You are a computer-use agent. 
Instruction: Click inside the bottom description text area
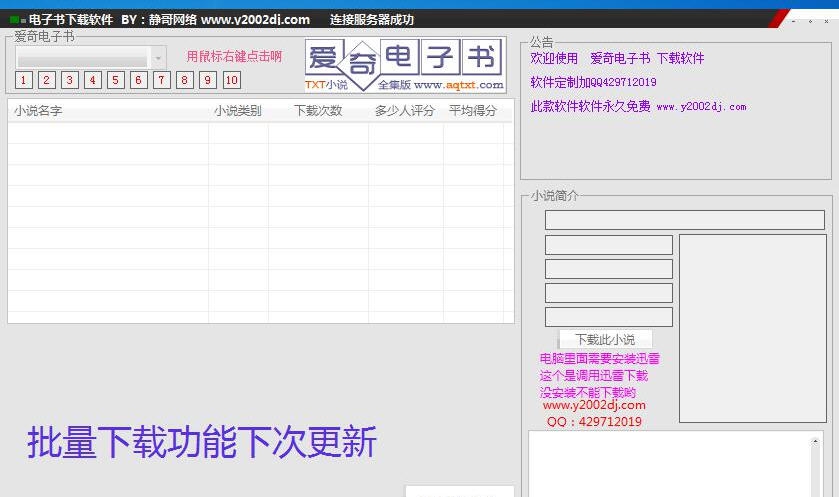tap(669, 464)
